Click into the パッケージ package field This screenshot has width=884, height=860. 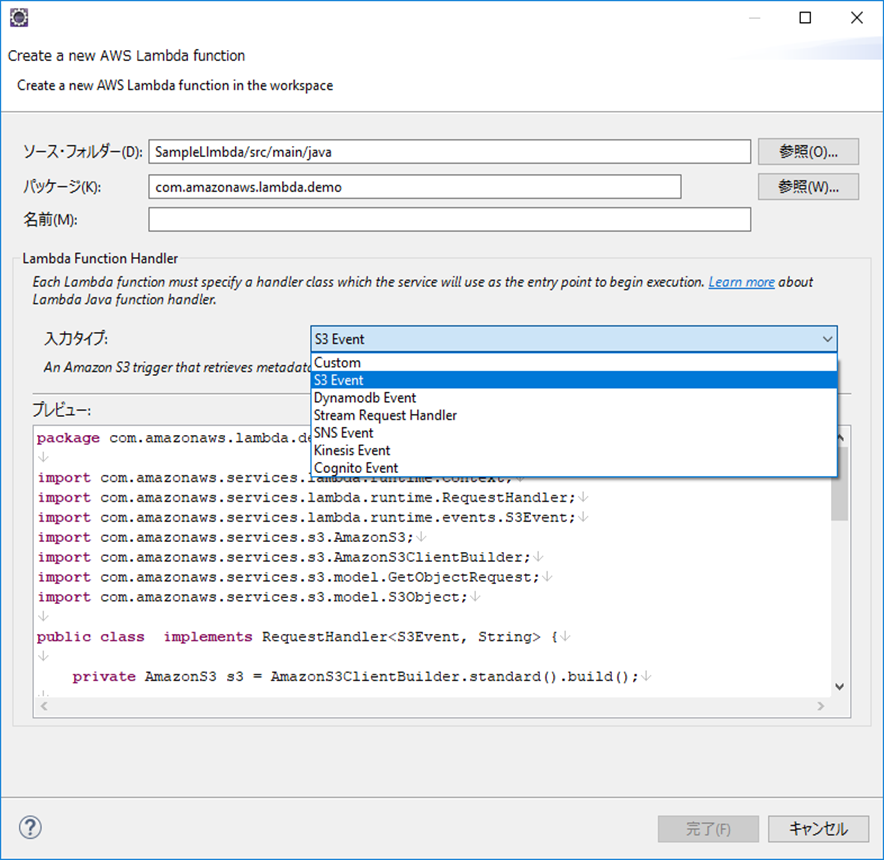pos(414,187)
